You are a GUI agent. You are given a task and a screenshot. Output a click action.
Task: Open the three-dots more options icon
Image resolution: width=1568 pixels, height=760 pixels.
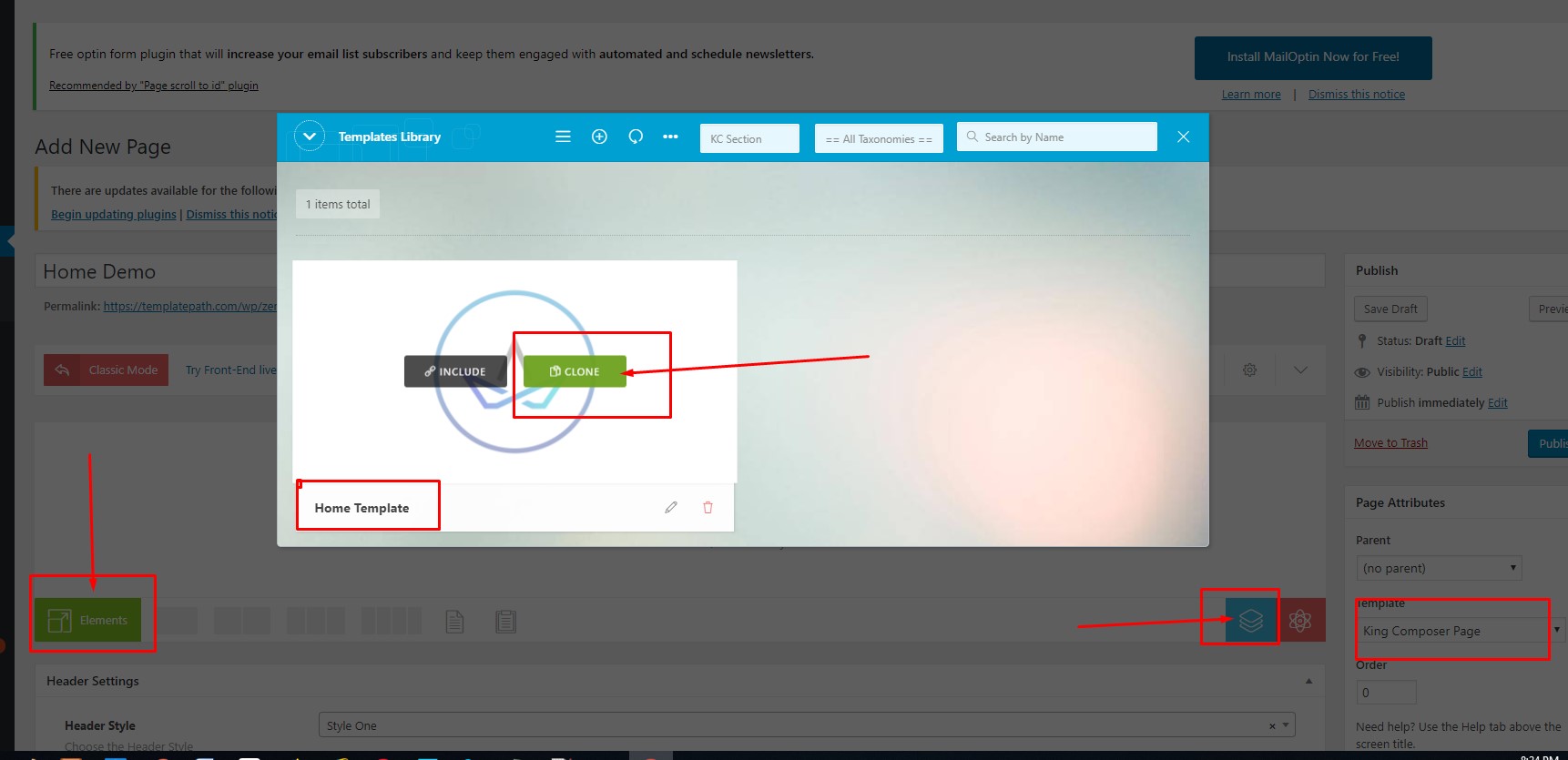tap(670, 137)
